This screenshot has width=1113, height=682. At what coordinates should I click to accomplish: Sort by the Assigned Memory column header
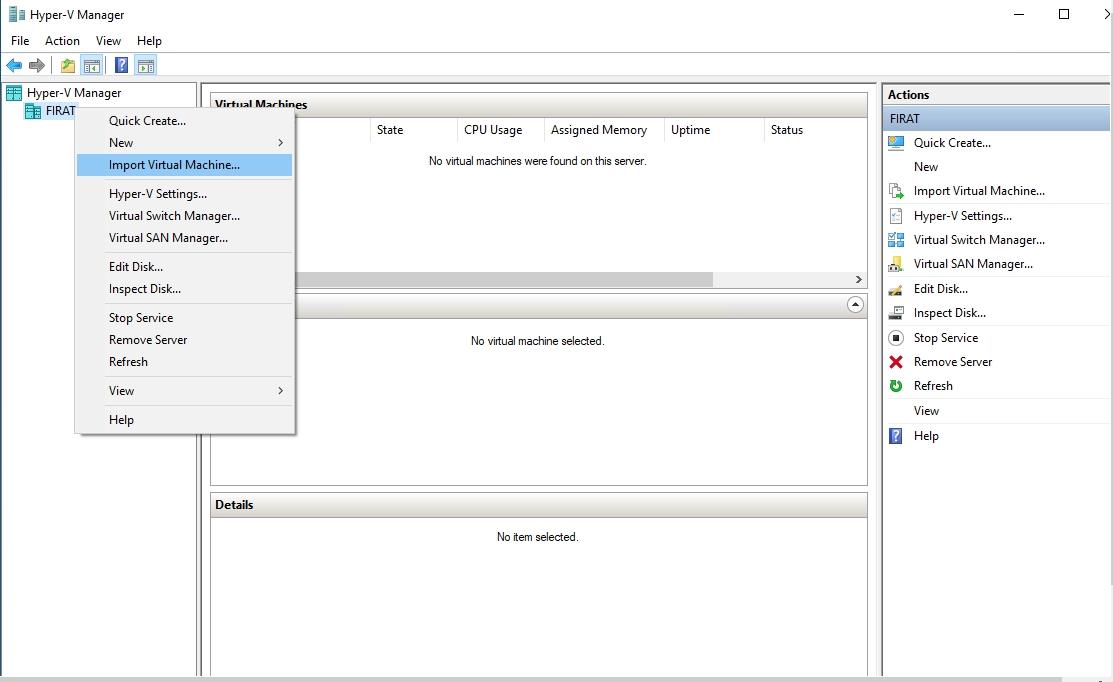[x=604, y=130]
